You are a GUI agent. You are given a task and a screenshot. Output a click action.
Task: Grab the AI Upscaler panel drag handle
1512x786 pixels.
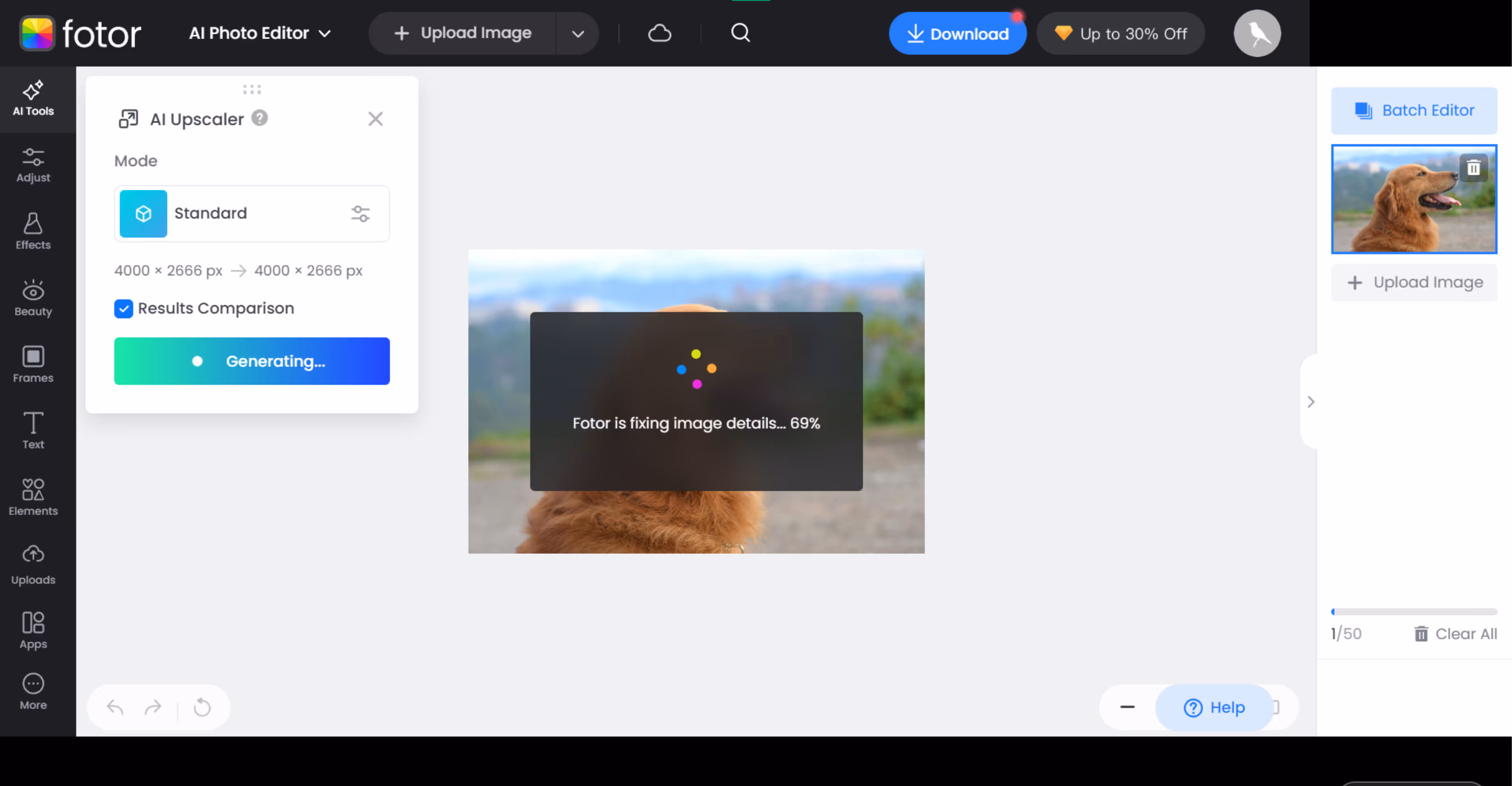[x=252, y=89]
